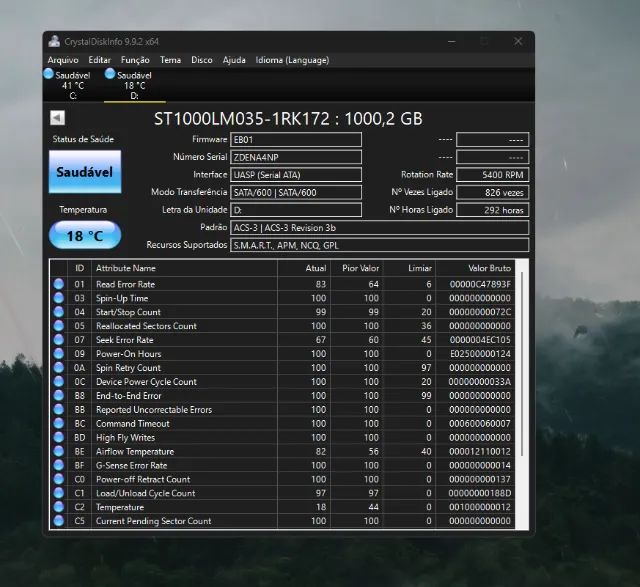
Task: Select the Power-On Hours attribute name
Action: 129,354
